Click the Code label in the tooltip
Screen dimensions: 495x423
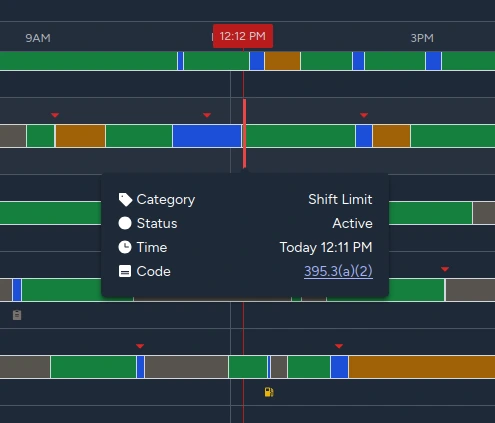coord(154,271)
